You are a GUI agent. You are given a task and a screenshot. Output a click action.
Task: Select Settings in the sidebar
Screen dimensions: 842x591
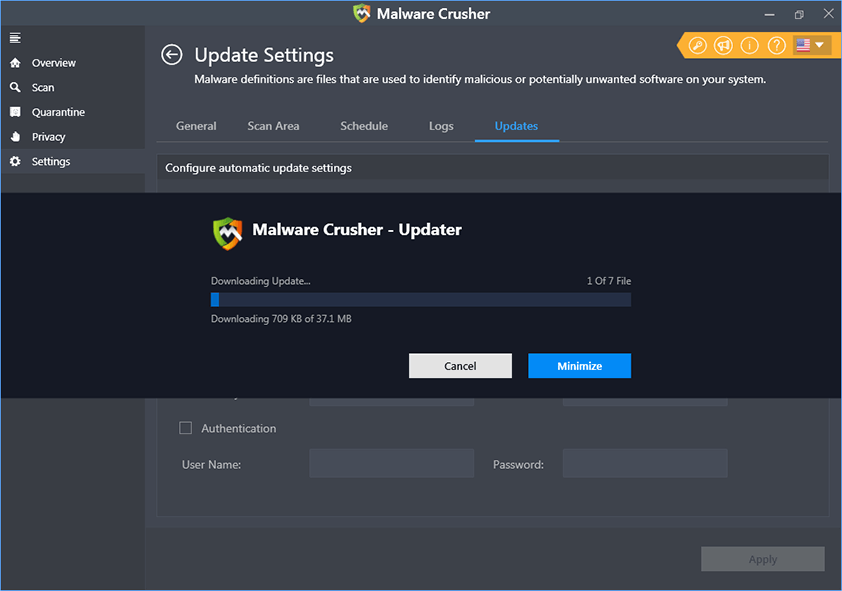(x=50, y=162)
